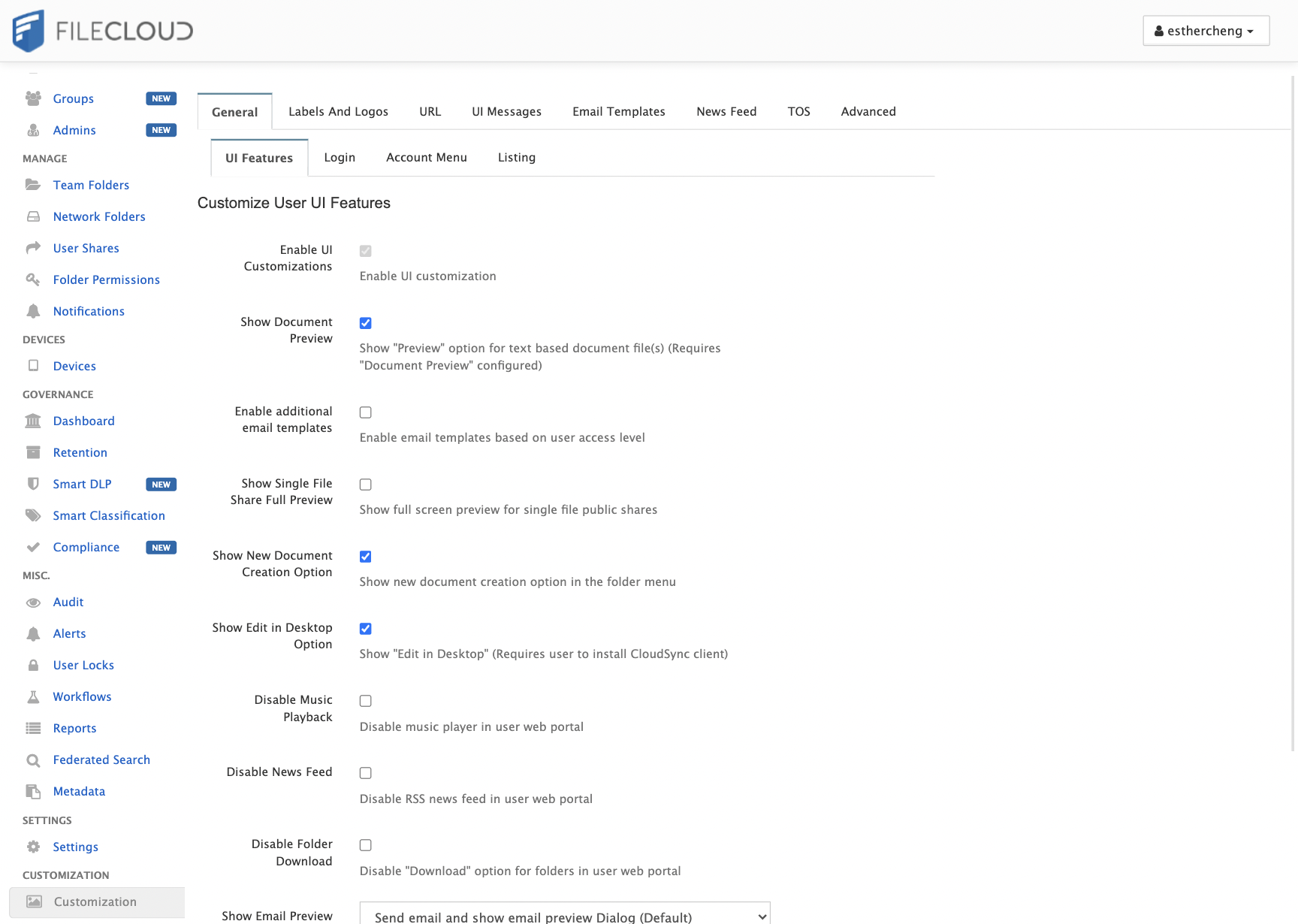Click the Audit eye icon

(33, 602)
